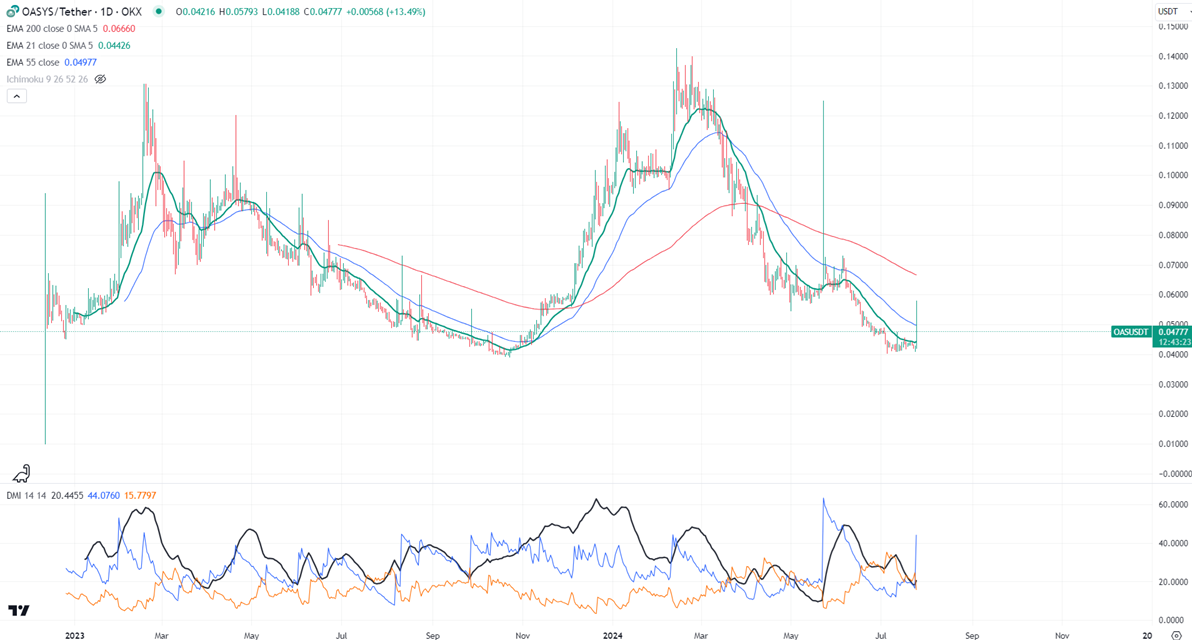Select the Ichimoku 9 26 52 26 legend
Viewport: 1192px width, 640px height.
47,79
